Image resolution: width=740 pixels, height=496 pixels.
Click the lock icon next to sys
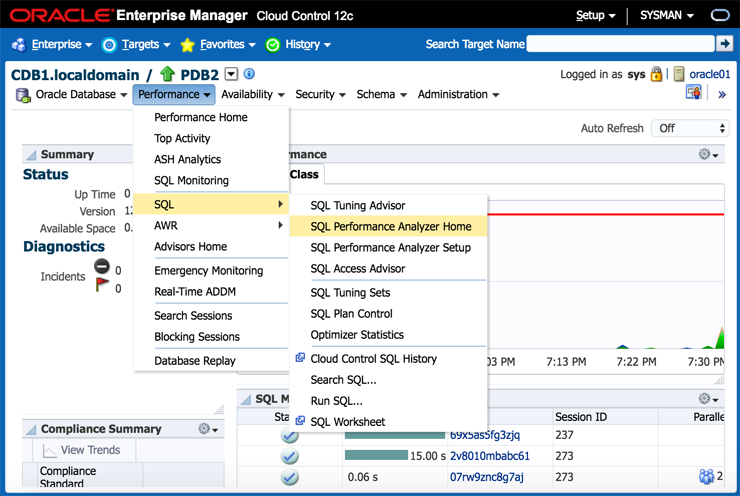pyautogui.click(x=657, y=74)
